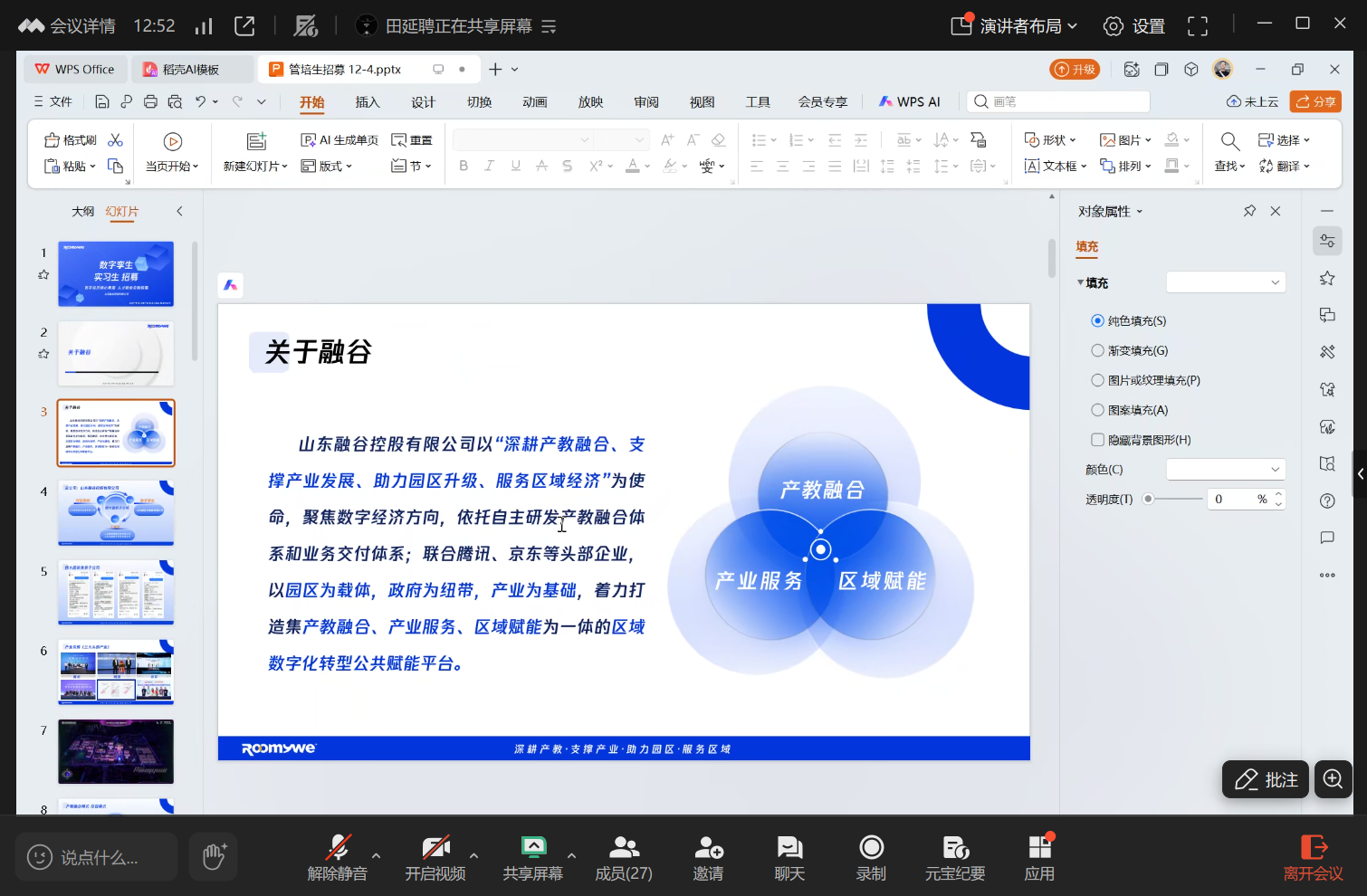The image size is (1367, 896).
Task: Open the 动画 ribbon tab
Action: pyautogui.click(x=535, y=102)
